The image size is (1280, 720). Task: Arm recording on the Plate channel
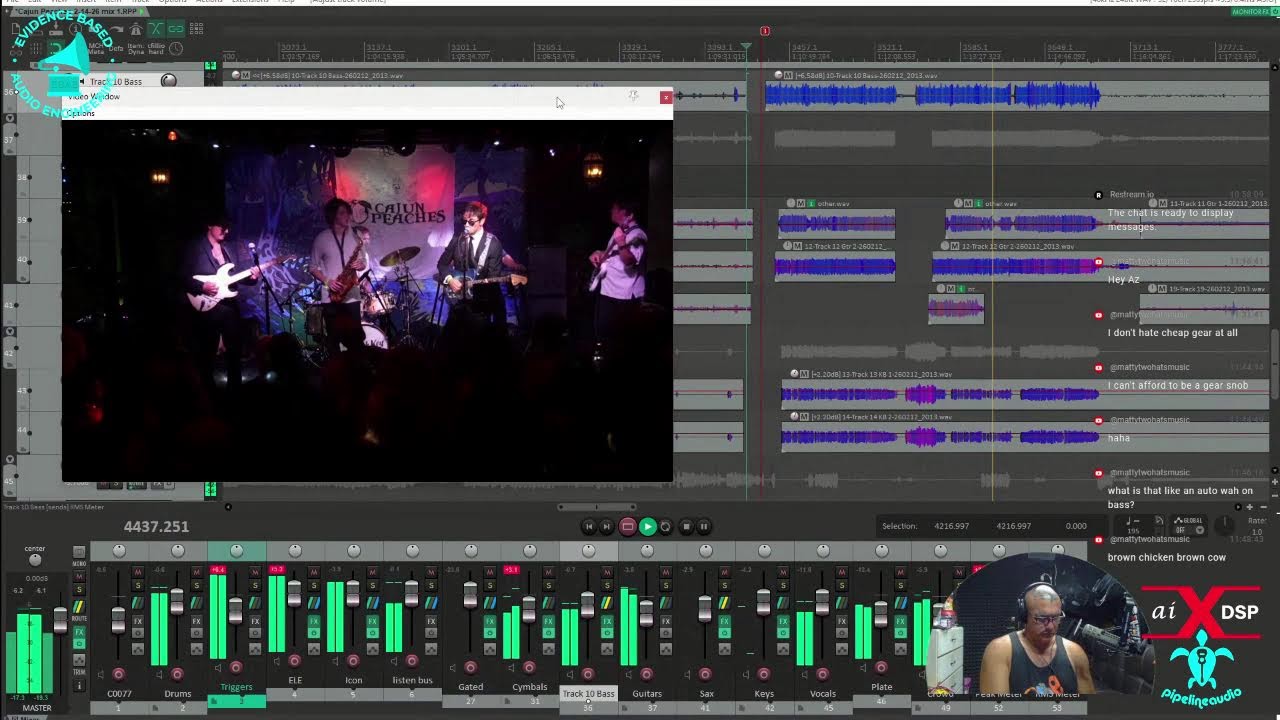pos(881,667)
